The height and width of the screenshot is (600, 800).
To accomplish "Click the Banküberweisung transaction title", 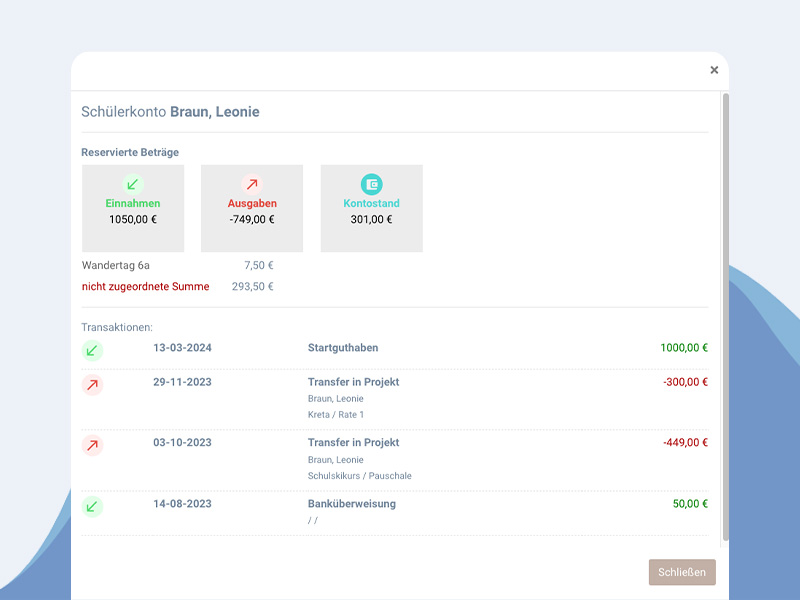I will 352,504.
